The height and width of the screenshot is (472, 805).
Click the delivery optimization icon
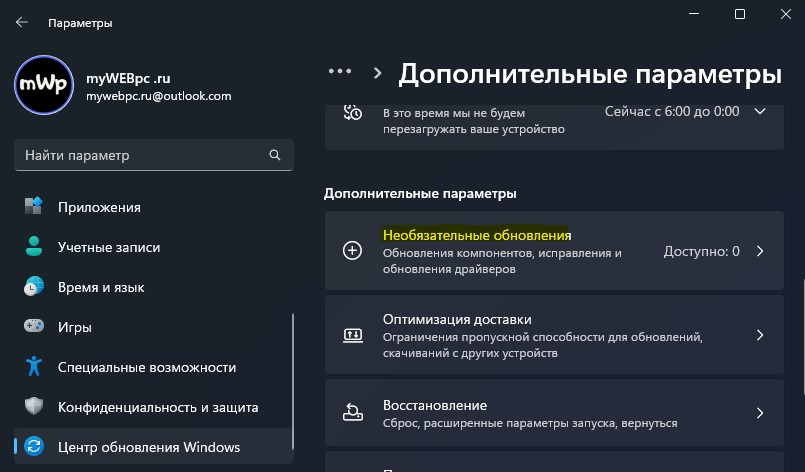(x=353, y=335)
